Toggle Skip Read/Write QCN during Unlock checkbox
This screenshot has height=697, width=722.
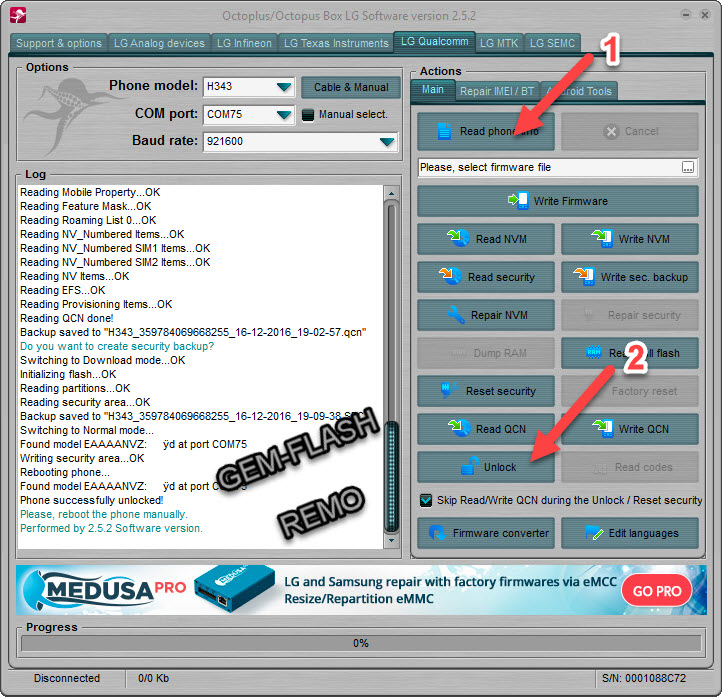pyautogui.click(x=426, y=500)
